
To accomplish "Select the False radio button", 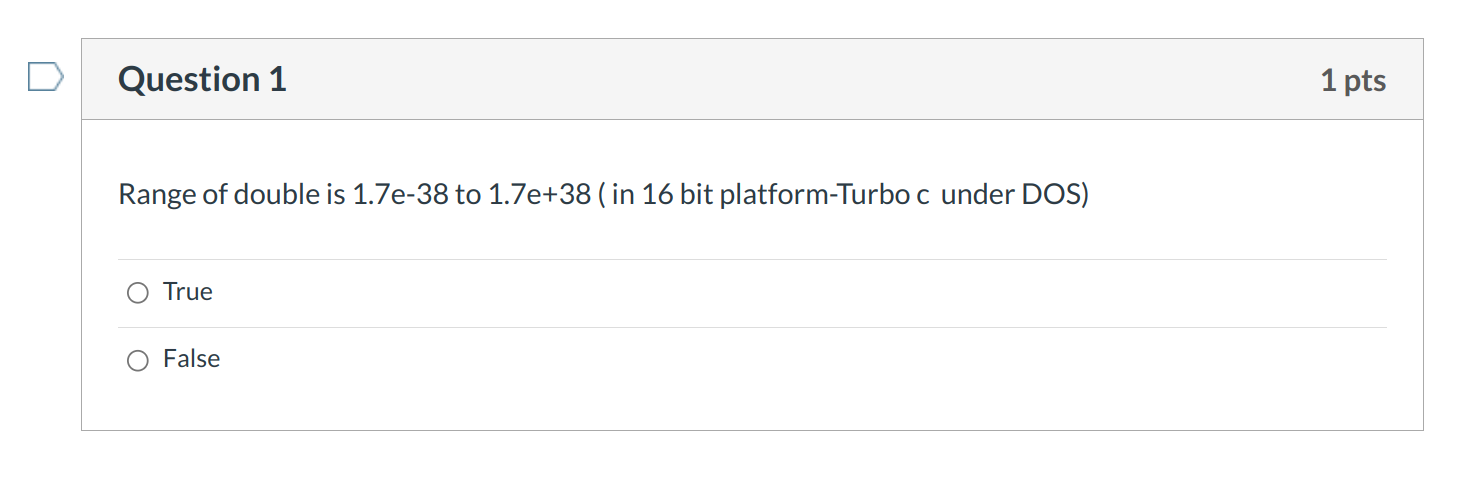I will (x=137, y=360).
